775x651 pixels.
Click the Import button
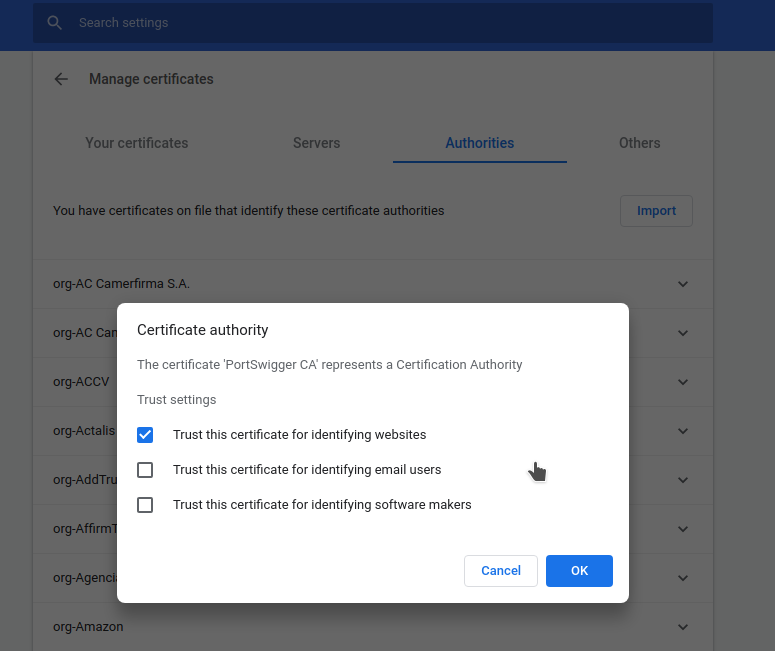tap(656, 211)
